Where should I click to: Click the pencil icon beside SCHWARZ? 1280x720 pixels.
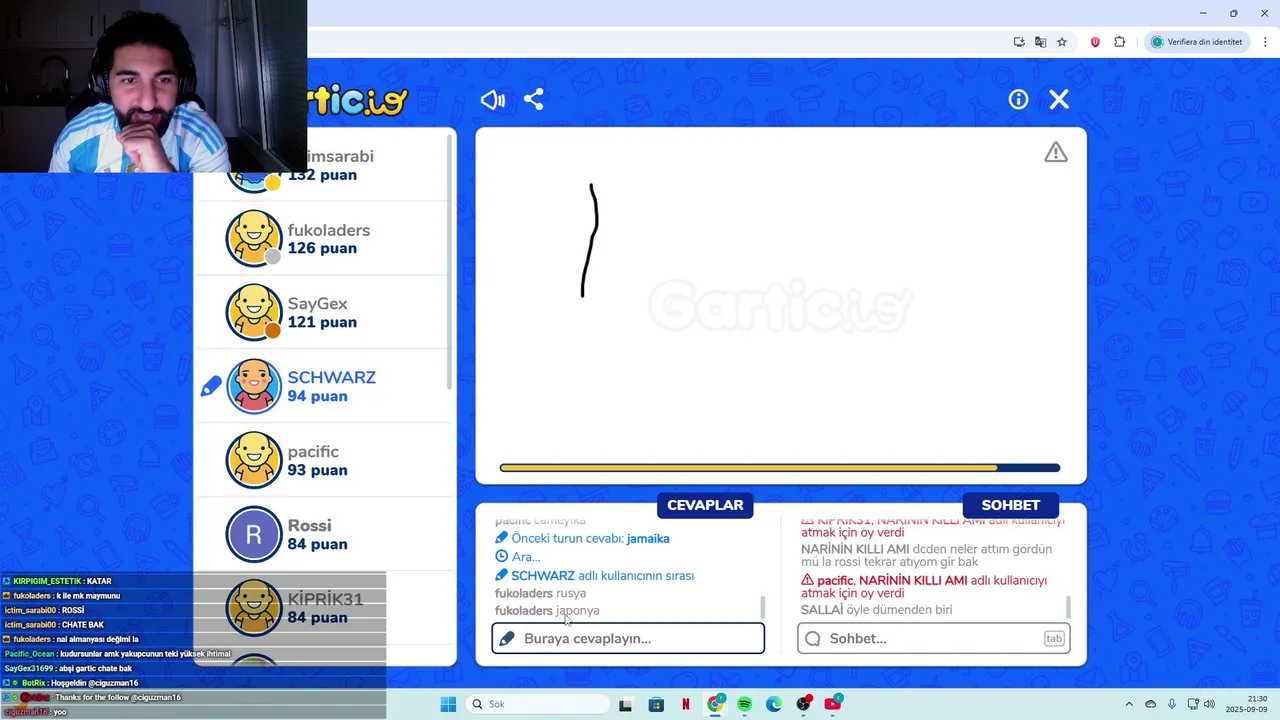point(211,386)
